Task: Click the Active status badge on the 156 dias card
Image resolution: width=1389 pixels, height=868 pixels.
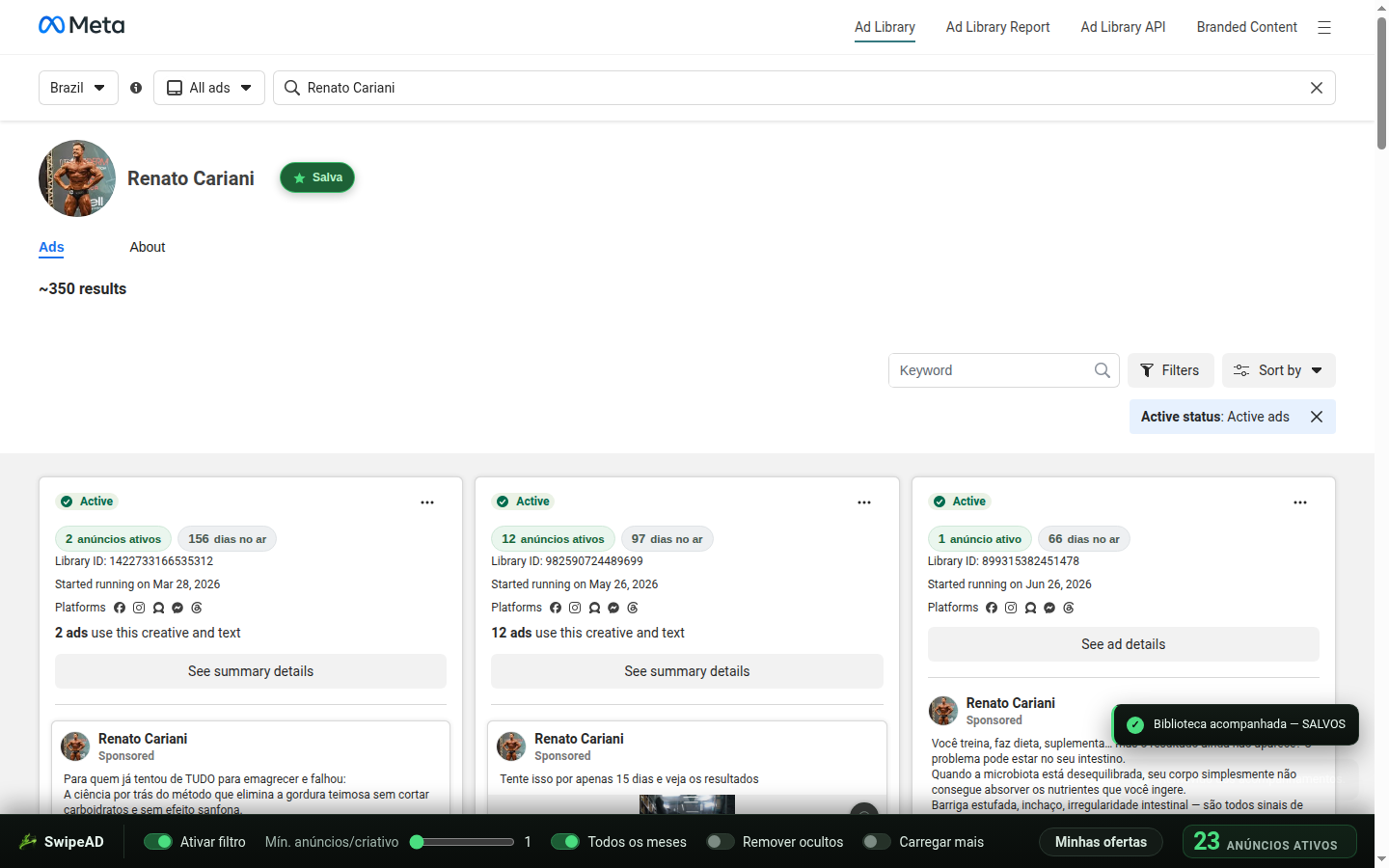Action: pyautogui.click(x=87, y=502)
